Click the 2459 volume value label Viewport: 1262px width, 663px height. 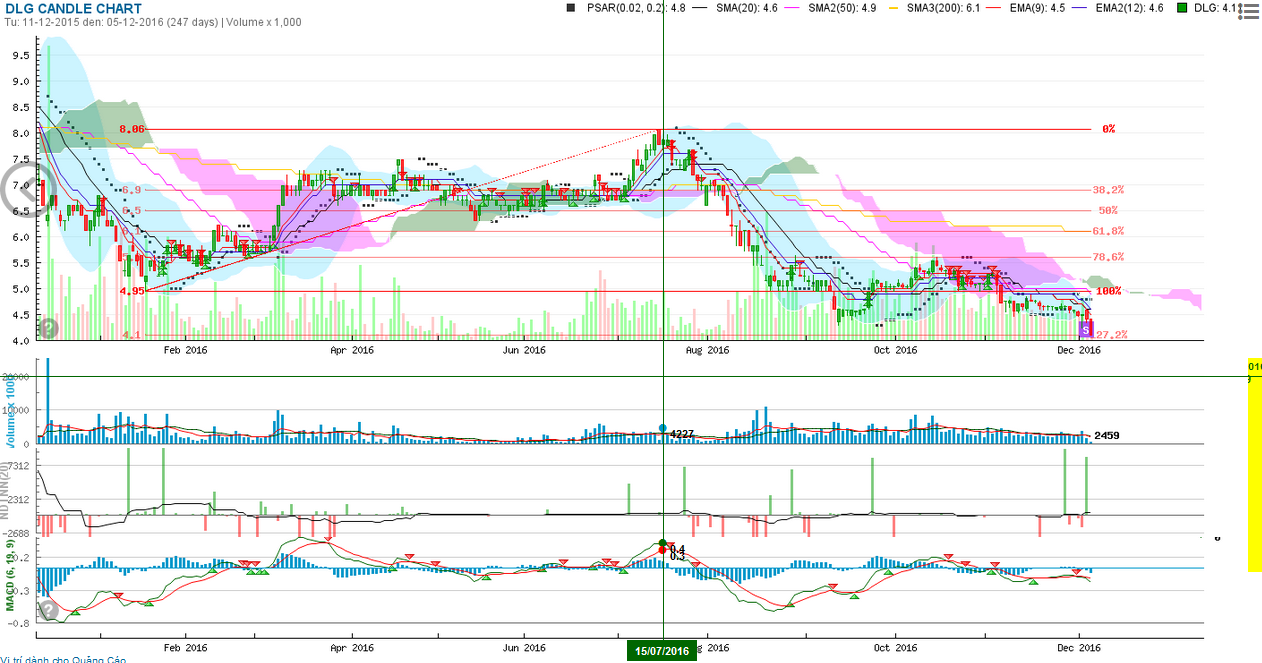(x=1108, y=436)
